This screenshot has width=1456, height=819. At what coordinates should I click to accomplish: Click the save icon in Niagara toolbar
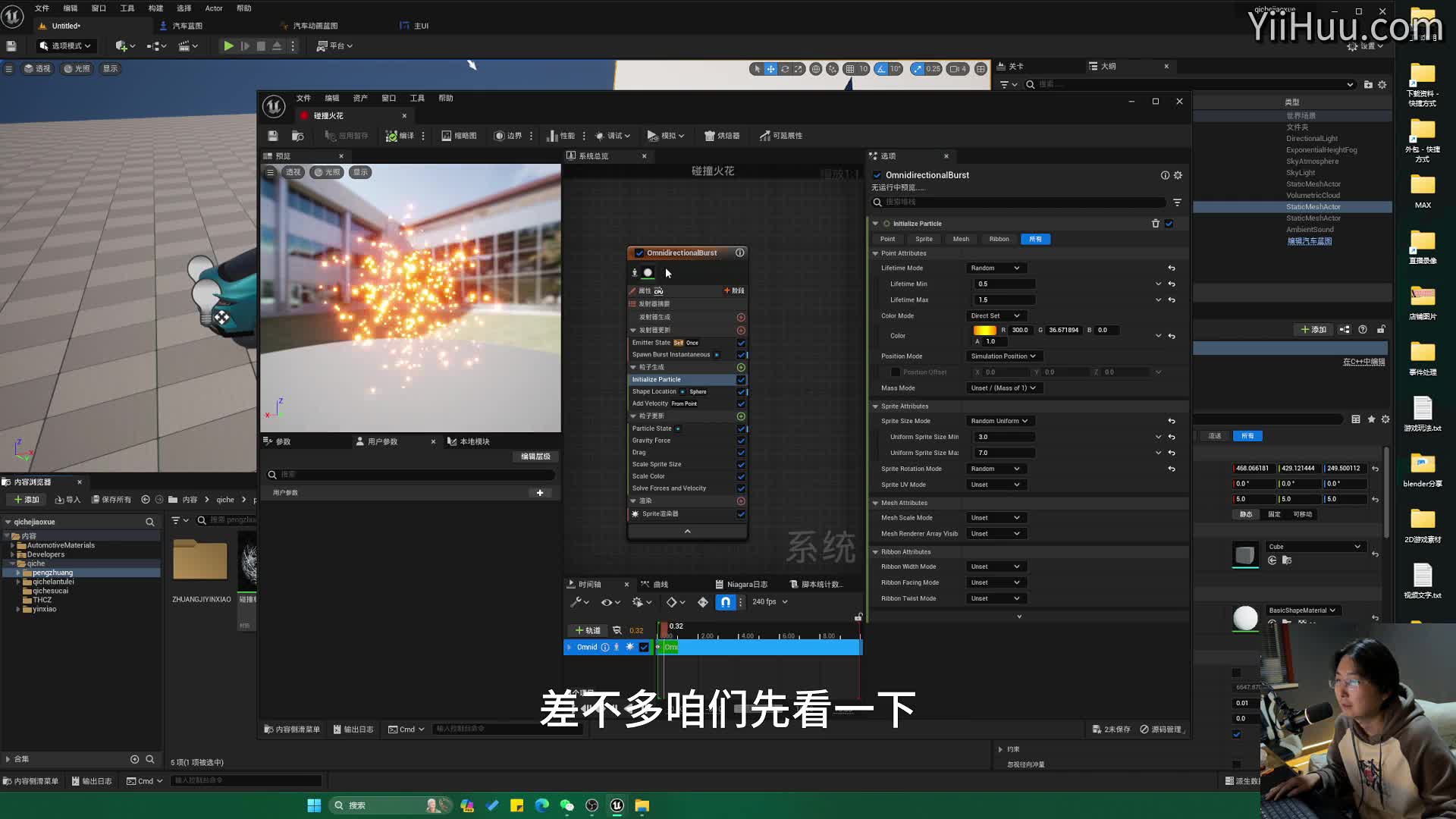coord(273,136)
